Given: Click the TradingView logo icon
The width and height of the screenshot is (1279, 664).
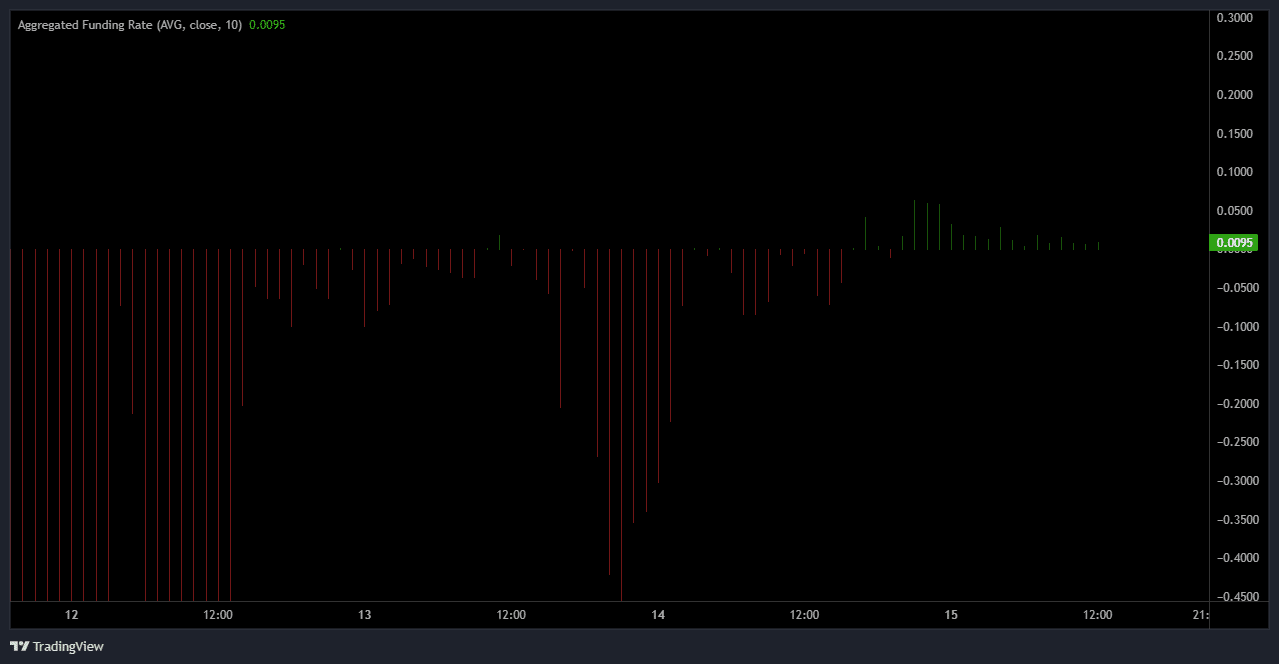Looking at the screenshot, I should point(19,646).
